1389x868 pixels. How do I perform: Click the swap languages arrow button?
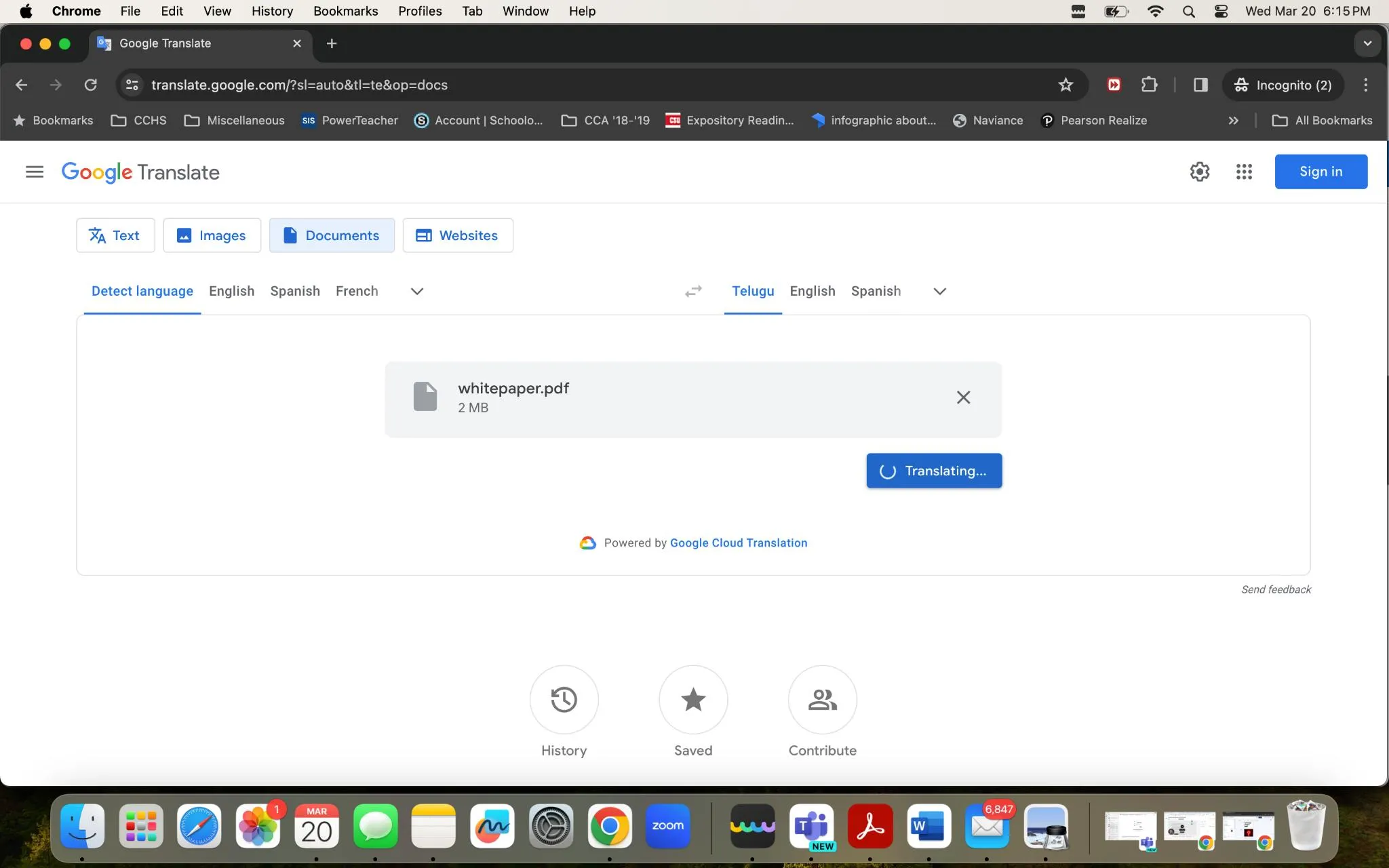tap(694, 290)
